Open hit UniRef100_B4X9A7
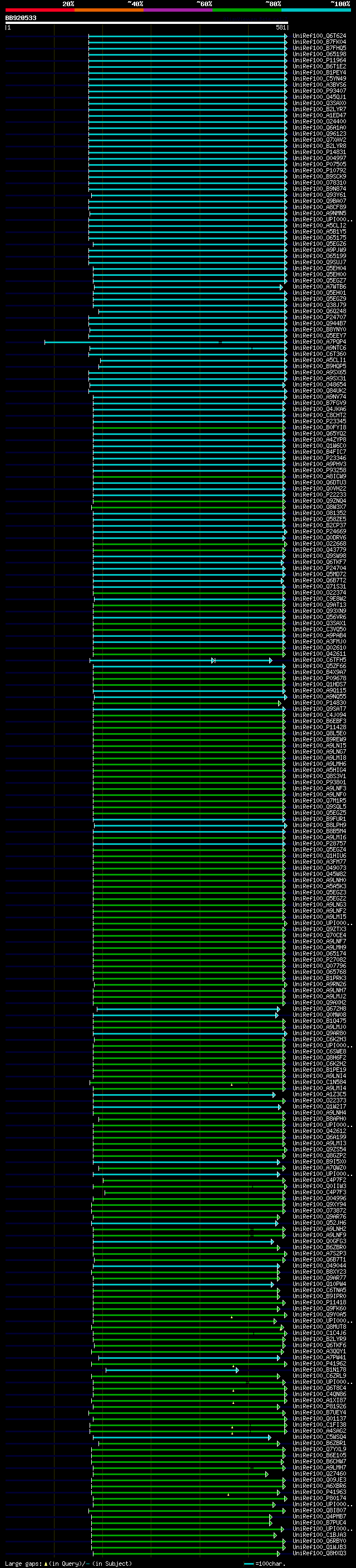This screenshot has height=1568, width=356. click(x=319, y=672)
